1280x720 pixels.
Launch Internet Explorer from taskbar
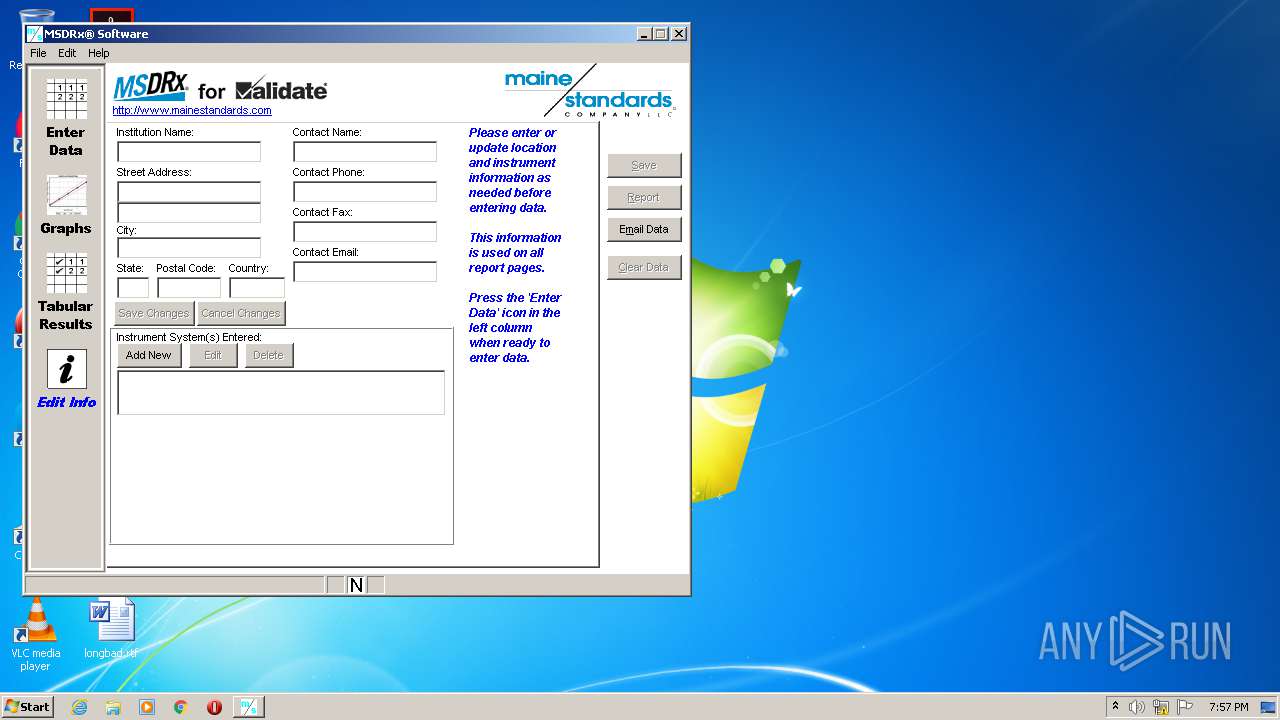[79, 707]
